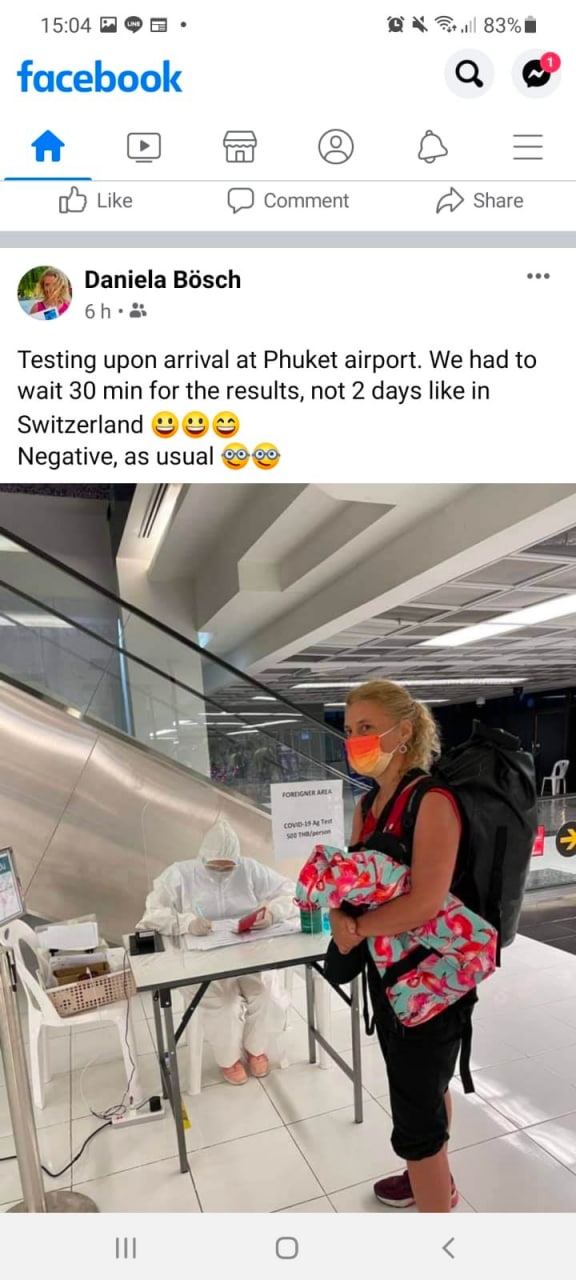This screenshot has height=1280, width=576.
Task: Tap the Android home button
Action: coord(287,1247)
